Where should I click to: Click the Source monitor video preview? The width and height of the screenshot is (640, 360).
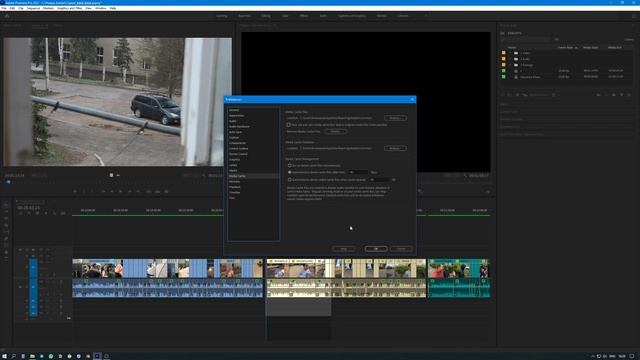point(118,102)
